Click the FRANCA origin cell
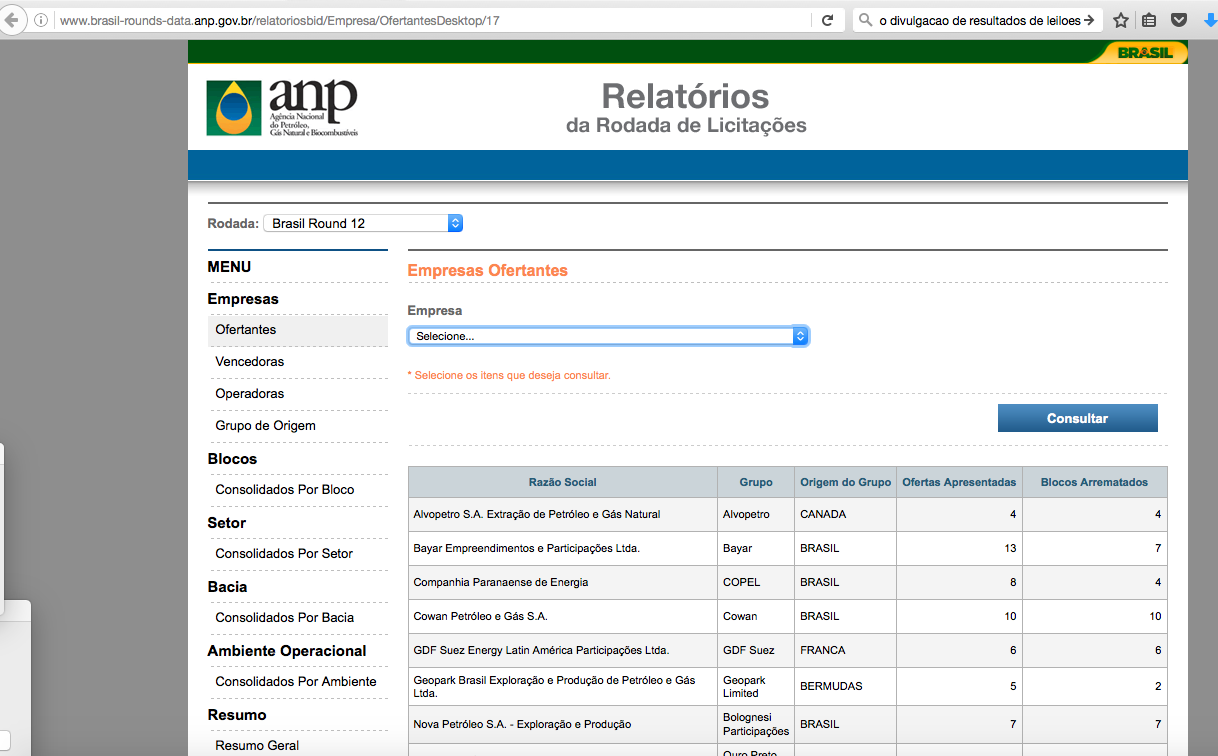1218x756 pixels. (x=845, y=650)
